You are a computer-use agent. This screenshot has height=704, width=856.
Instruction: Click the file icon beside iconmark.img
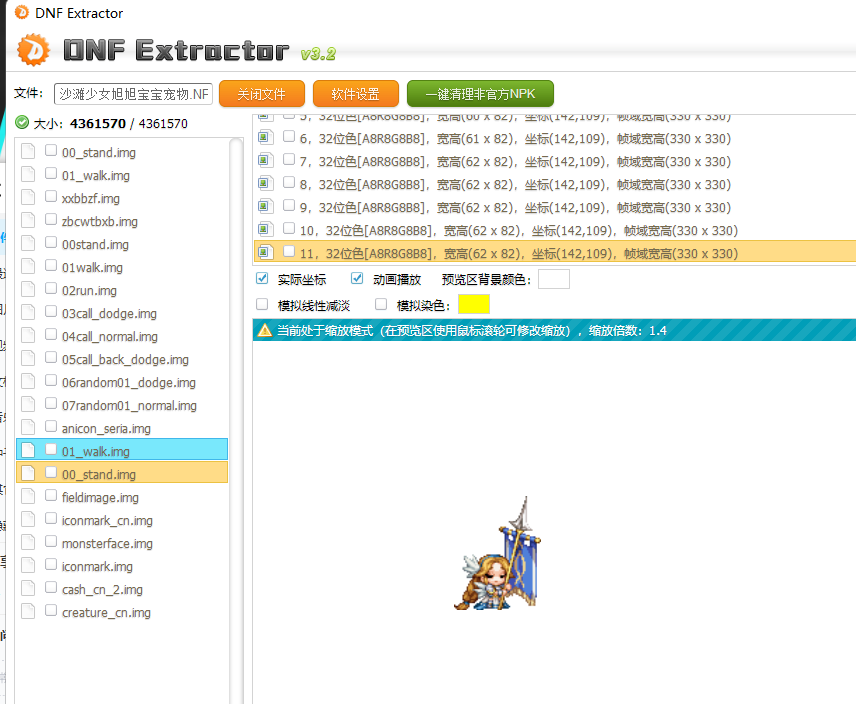tap(28, 565)
